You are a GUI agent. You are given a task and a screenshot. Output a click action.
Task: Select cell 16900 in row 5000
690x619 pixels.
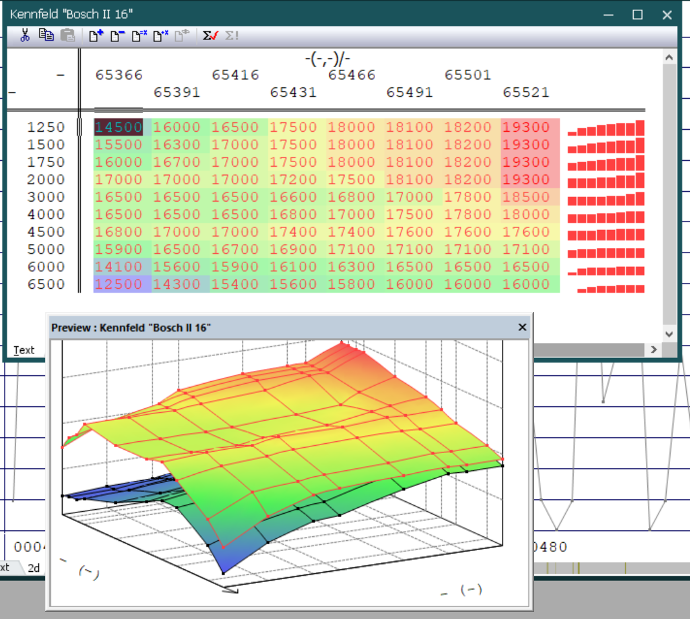(x=293, y=249)
